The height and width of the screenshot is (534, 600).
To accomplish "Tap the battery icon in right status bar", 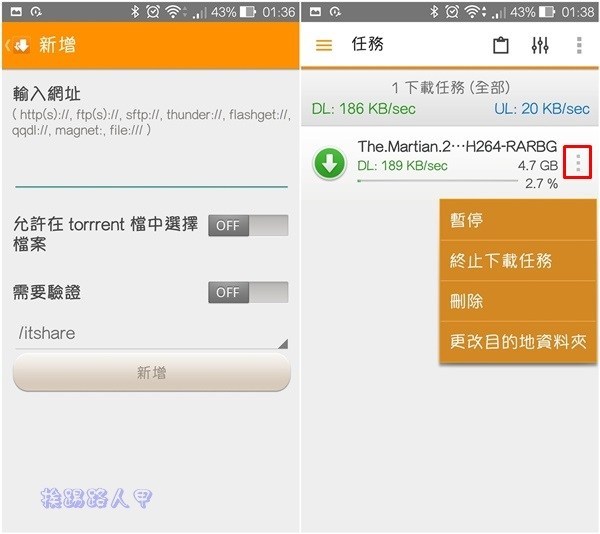I will pyautogui.click(x=547, y=12).
